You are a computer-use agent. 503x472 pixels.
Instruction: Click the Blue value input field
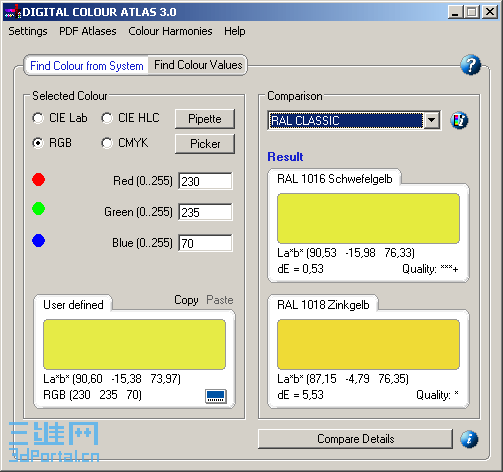[205, 243]
